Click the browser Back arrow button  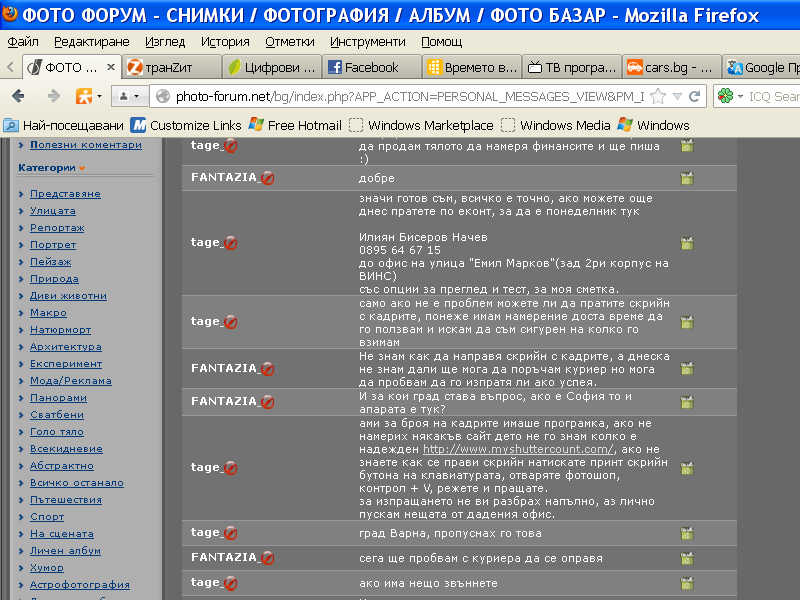coord(18,96)
